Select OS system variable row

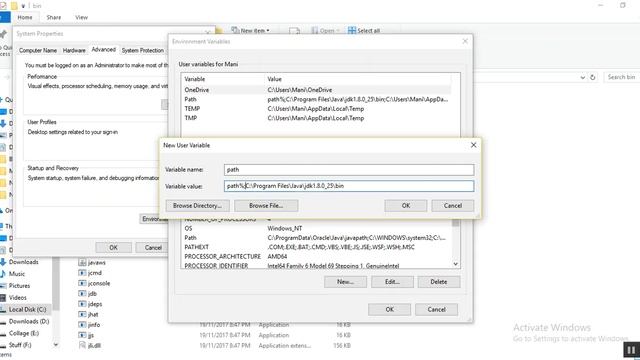(x=317, y=228)
